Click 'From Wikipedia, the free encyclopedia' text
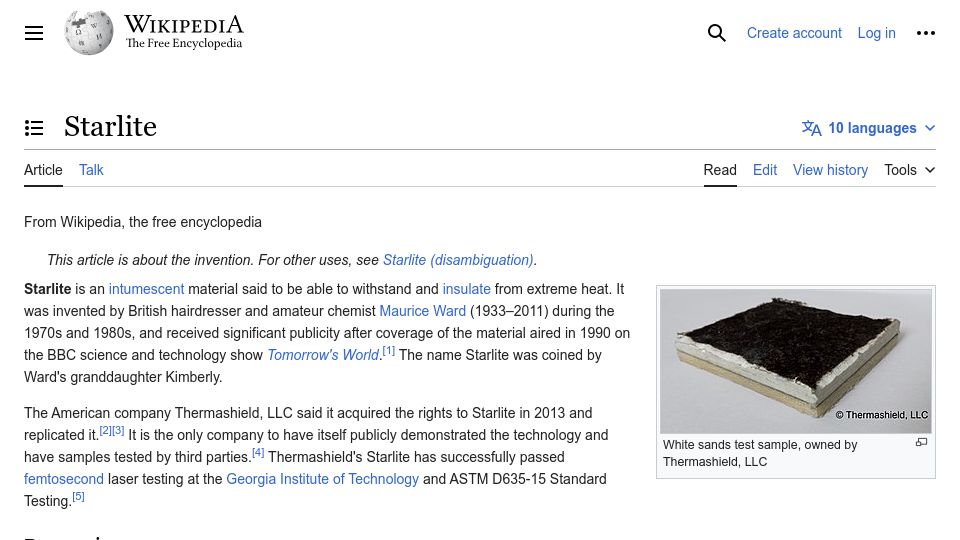The image size is (960, 540). (x=143, y=222)
